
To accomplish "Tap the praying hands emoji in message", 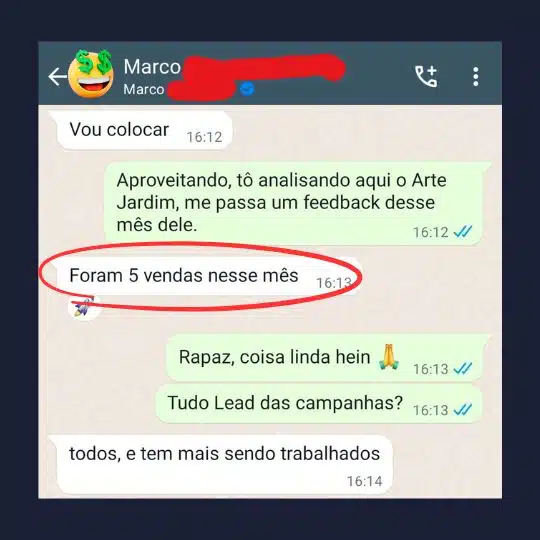I will coord(389,357).
